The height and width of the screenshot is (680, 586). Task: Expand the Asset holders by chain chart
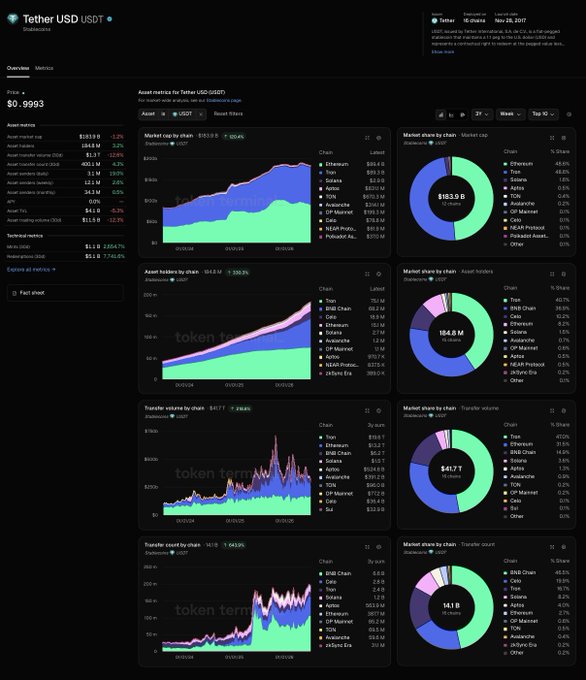tap(367, 274)
